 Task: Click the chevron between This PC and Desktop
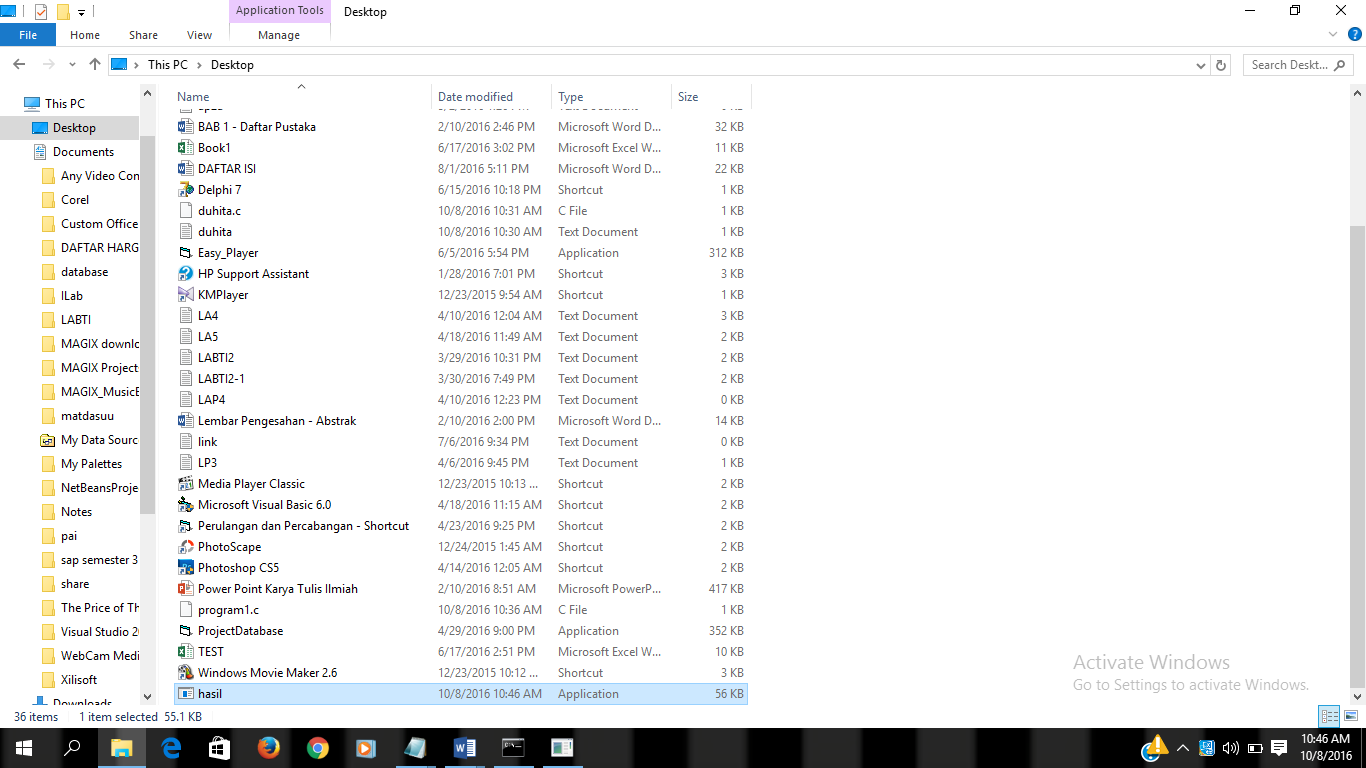pos(199,65)
